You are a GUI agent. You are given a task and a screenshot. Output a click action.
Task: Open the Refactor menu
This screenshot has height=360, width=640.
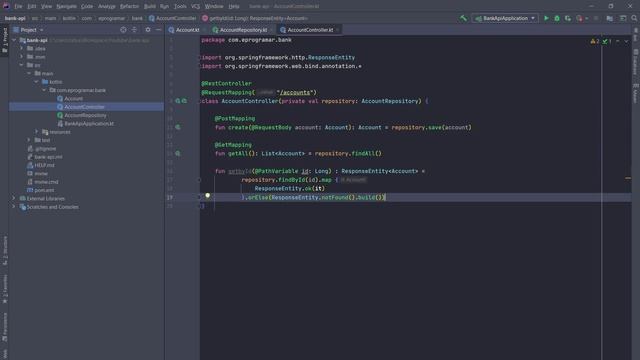point(129,7)
